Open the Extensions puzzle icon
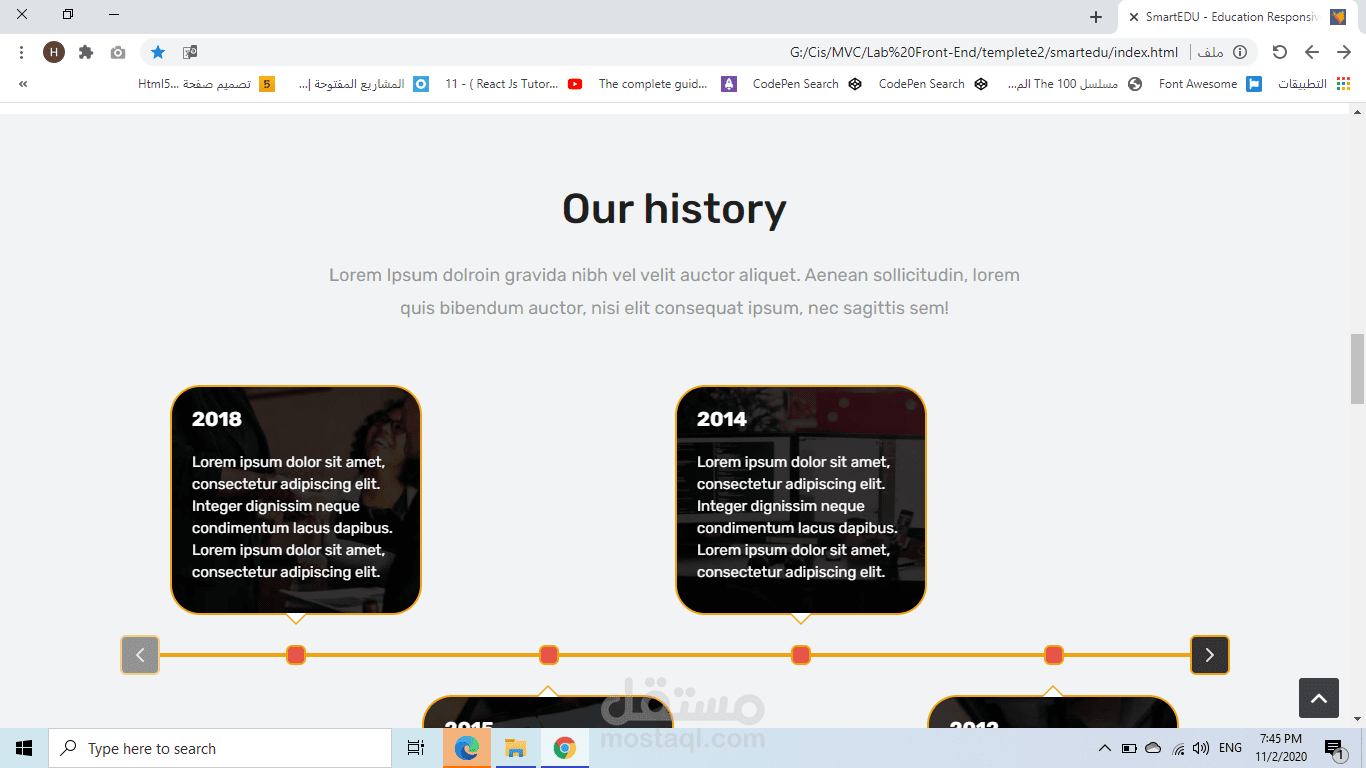The image size is (1366, 768). 86,52
